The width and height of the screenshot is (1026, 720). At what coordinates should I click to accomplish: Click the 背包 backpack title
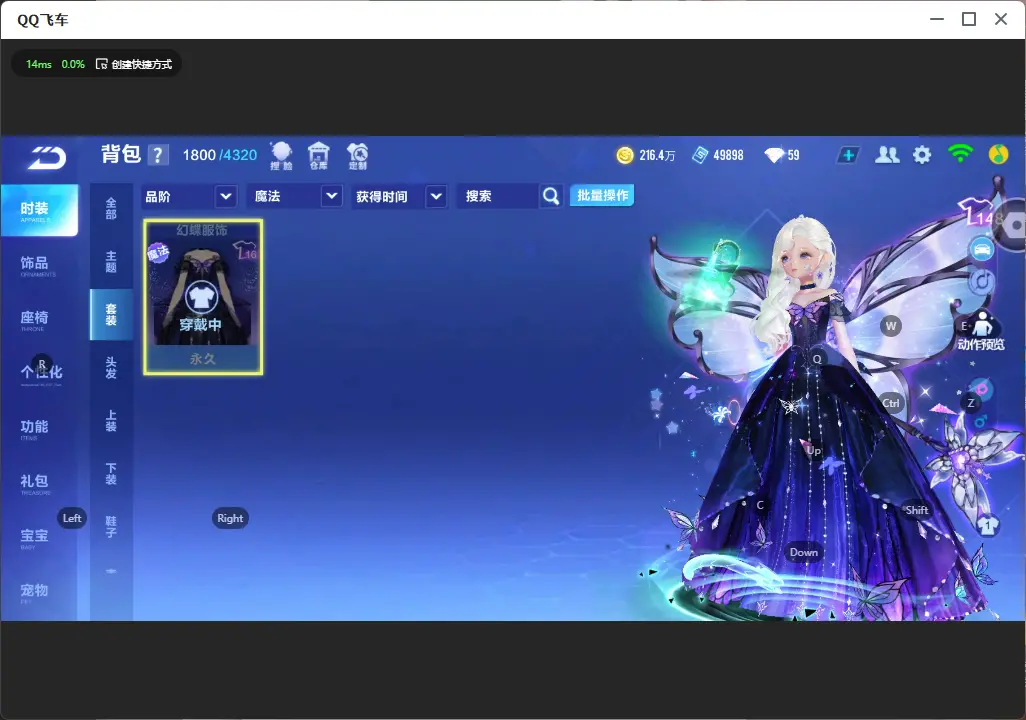coord(121,154)
